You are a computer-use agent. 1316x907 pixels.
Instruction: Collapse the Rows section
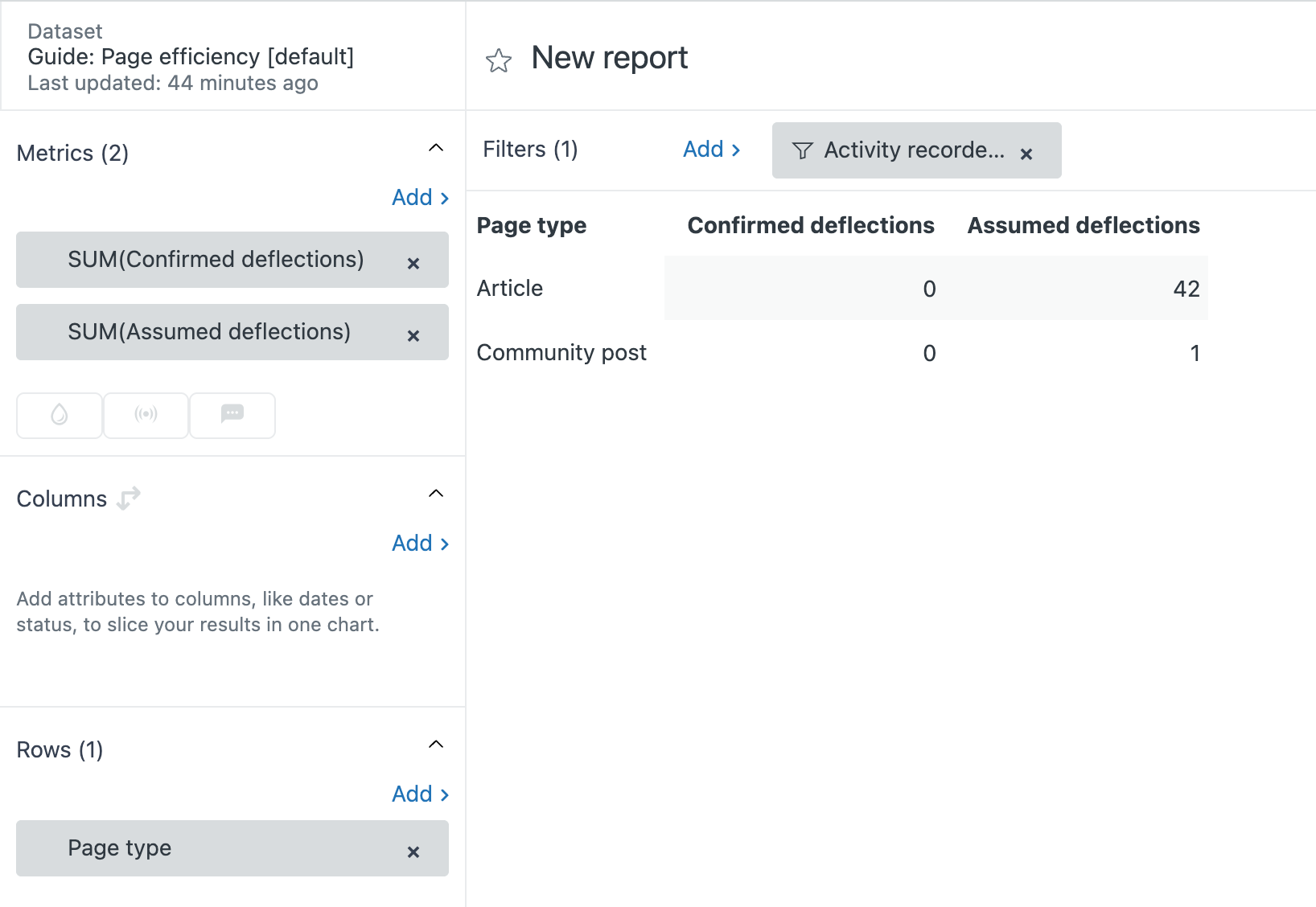[436, 745]
